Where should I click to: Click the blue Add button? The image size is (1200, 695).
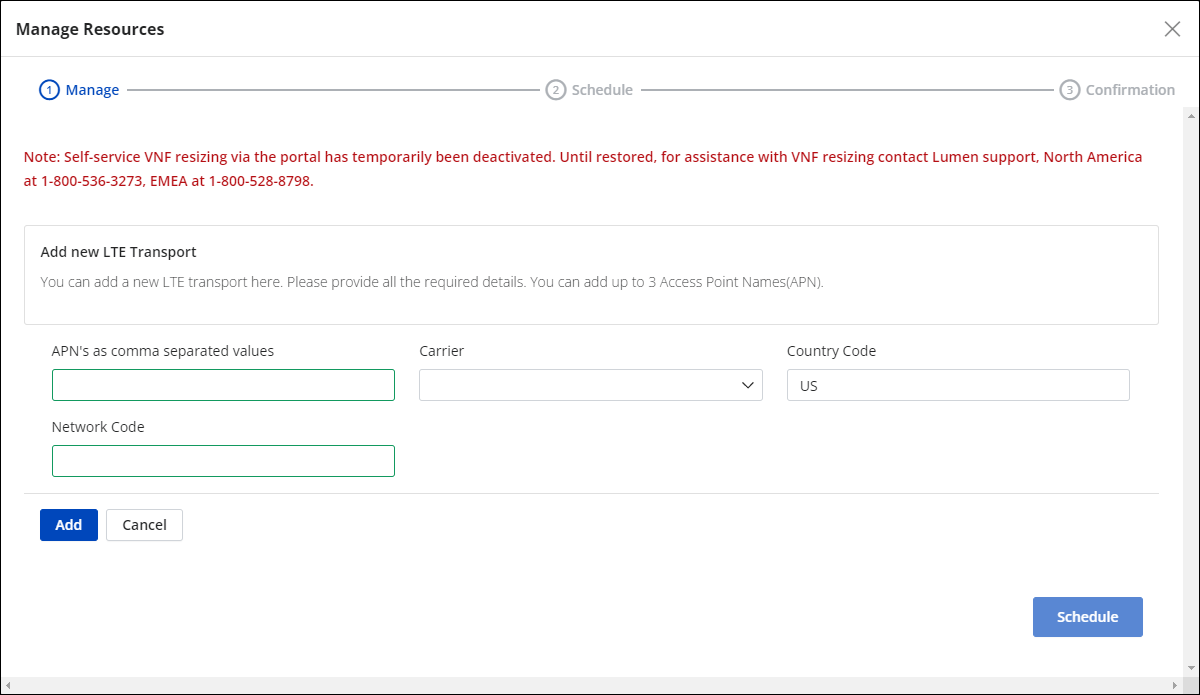pos(69,525)
